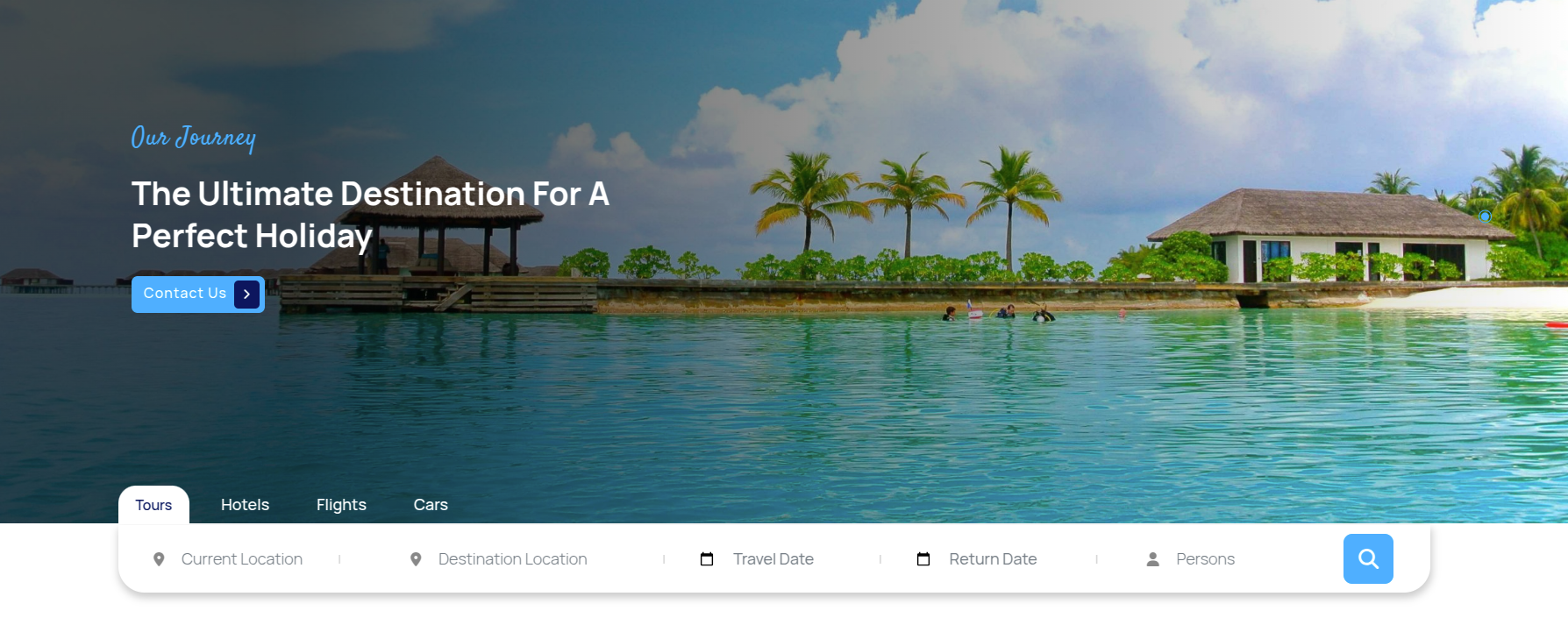Click the arrow icon inside Contact Us
Image resolution: width=1568 pixels, height=618 pixels.
pos(246,295)
